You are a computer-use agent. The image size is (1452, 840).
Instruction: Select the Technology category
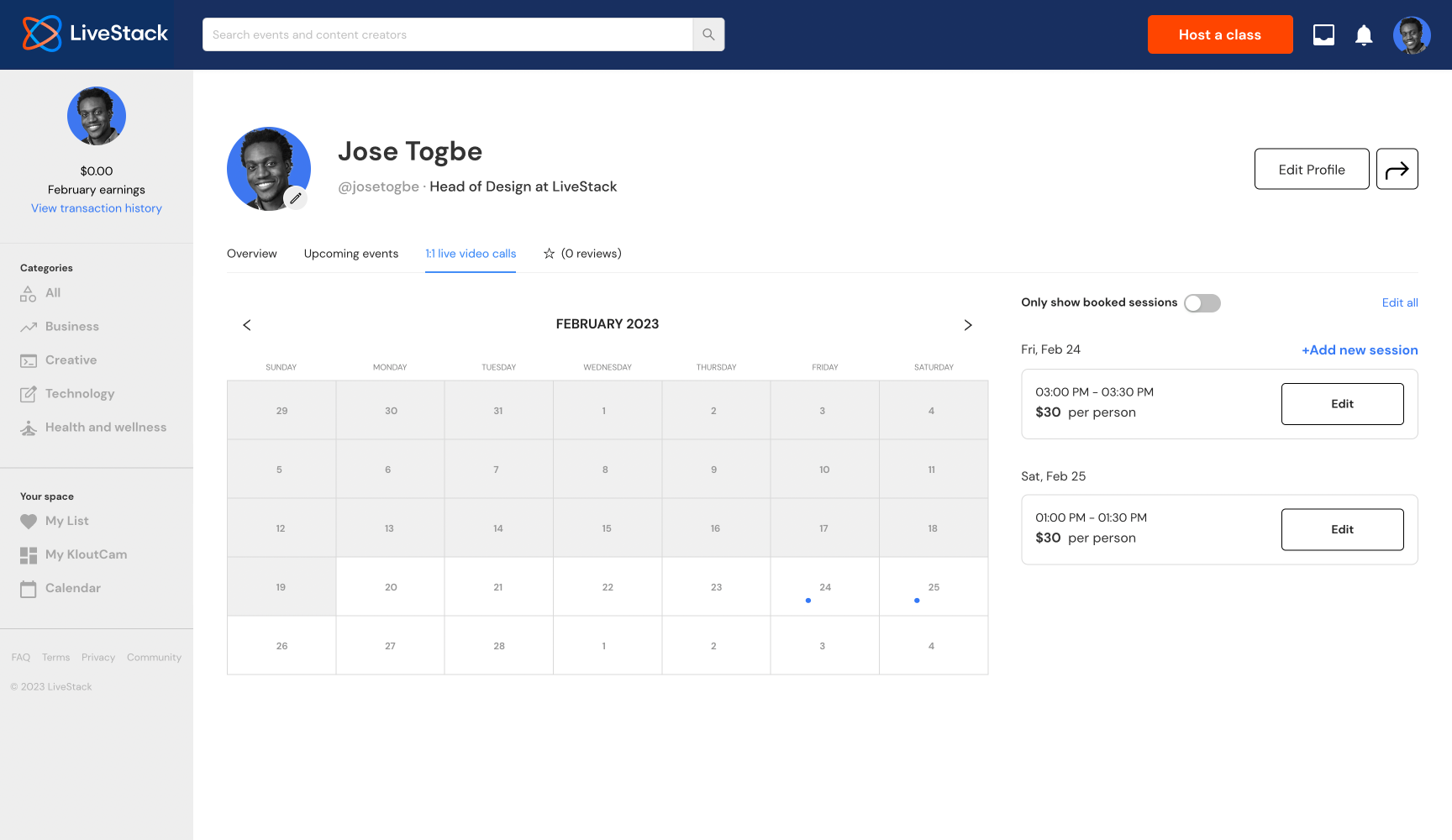coord(80,393)
